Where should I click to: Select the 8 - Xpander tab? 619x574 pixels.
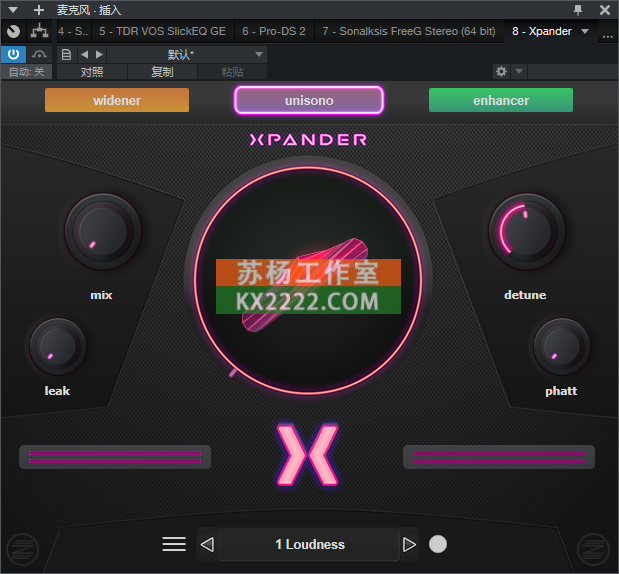coord(542,31)
